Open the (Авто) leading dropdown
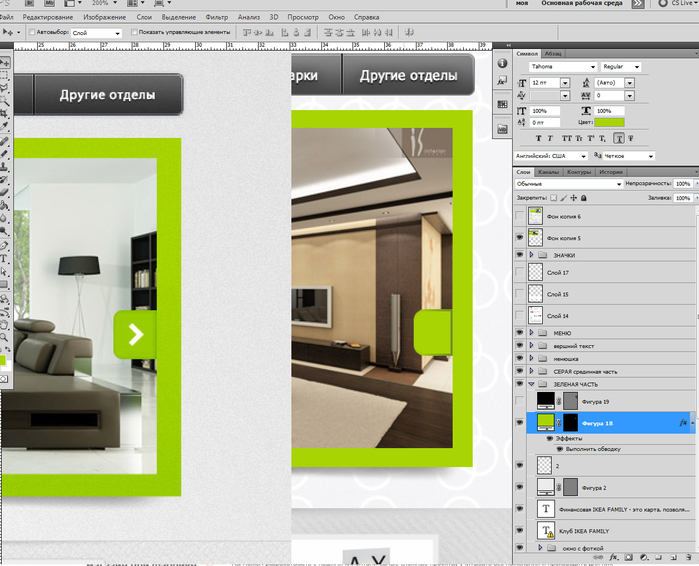The height and width of the screenshot is (566, 699). (x=629, y=83)
